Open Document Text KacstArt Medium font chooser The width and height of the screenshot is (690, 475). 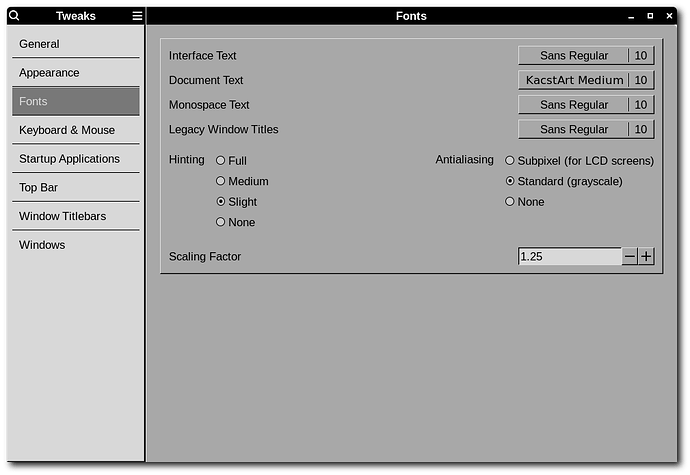(x=585, y=80)
